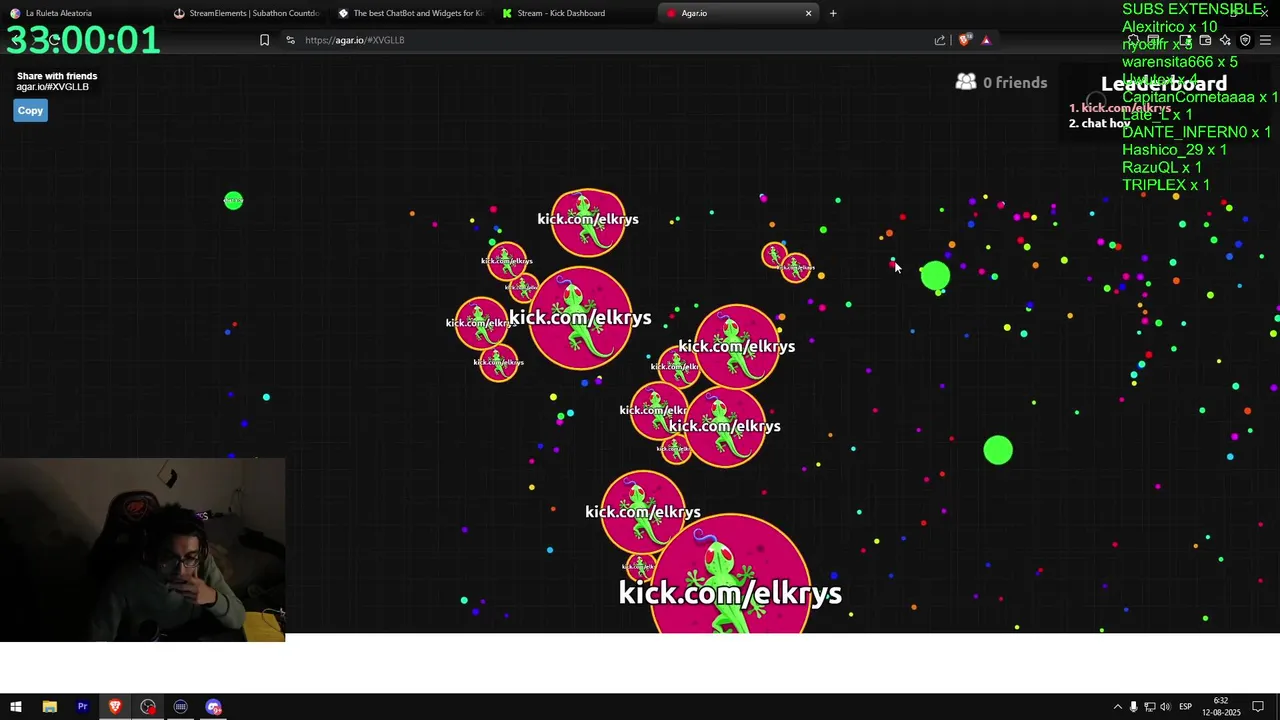Open the taskbar clock and date
Viewport: 1280px width, 720px height.
click(1221, 707)
